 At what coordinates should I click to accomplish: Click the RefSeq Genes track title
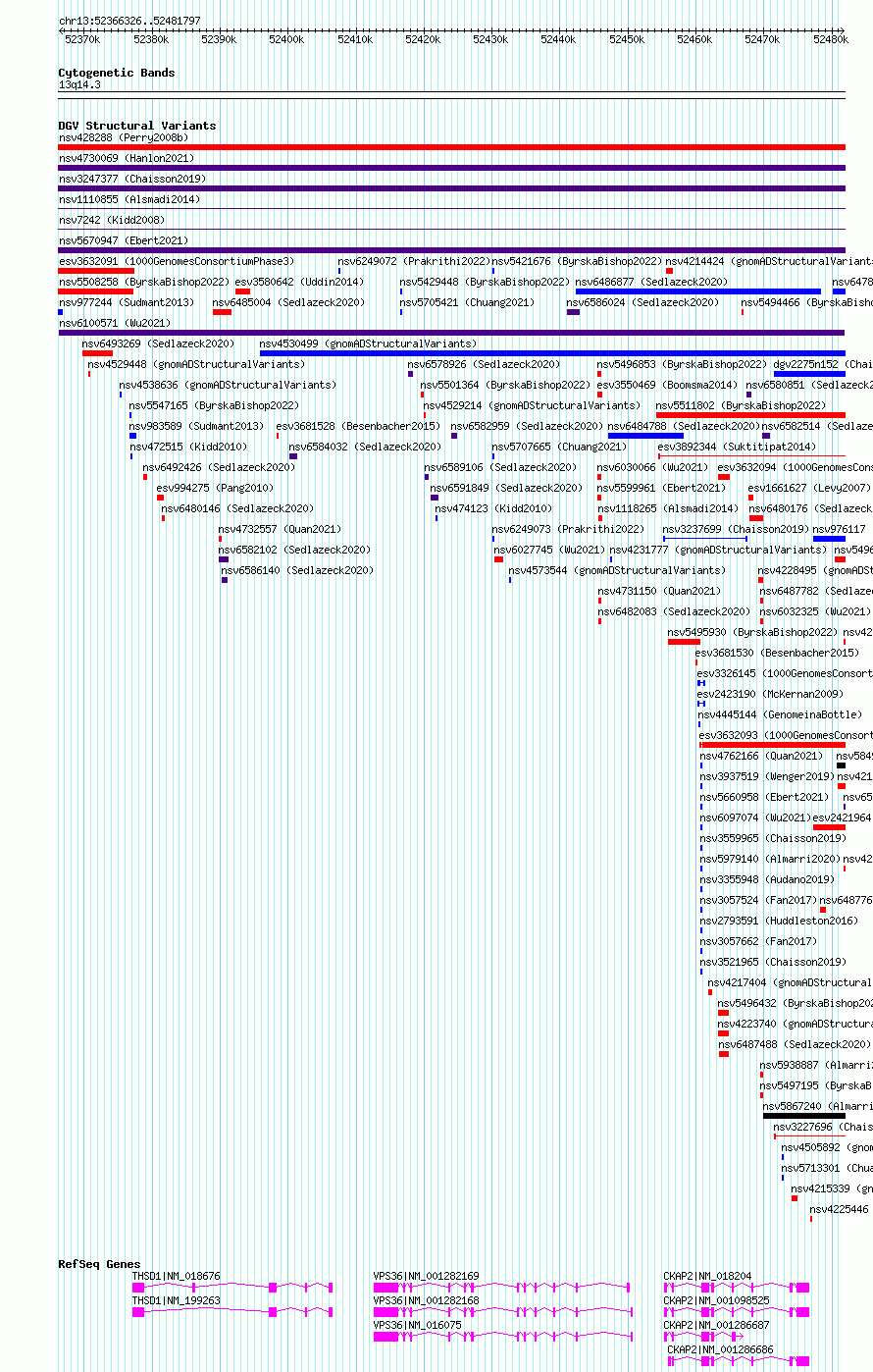tap(100, 1264)
